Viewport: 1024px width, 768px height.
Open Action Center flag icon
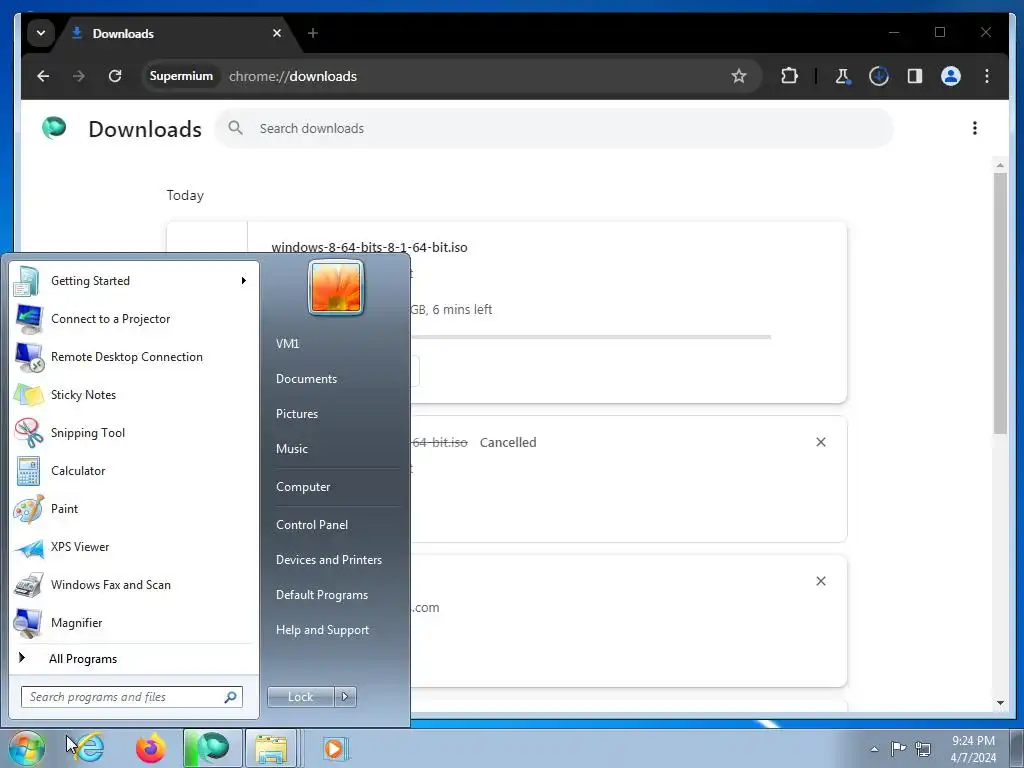point(899,748)
